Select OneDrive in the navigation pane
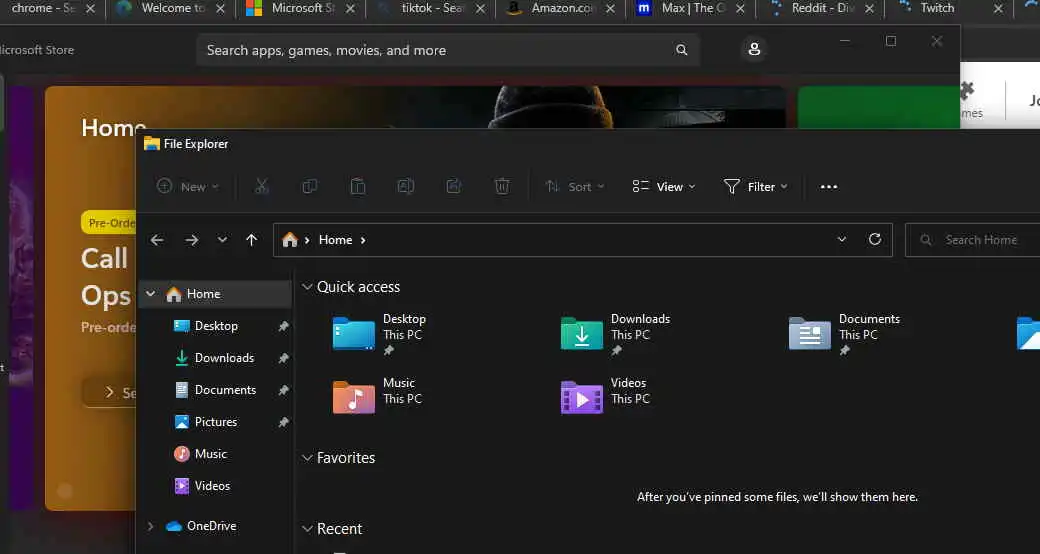This screenshot has width=1040, height=554. pyautogui.click(x=212, y=525)
